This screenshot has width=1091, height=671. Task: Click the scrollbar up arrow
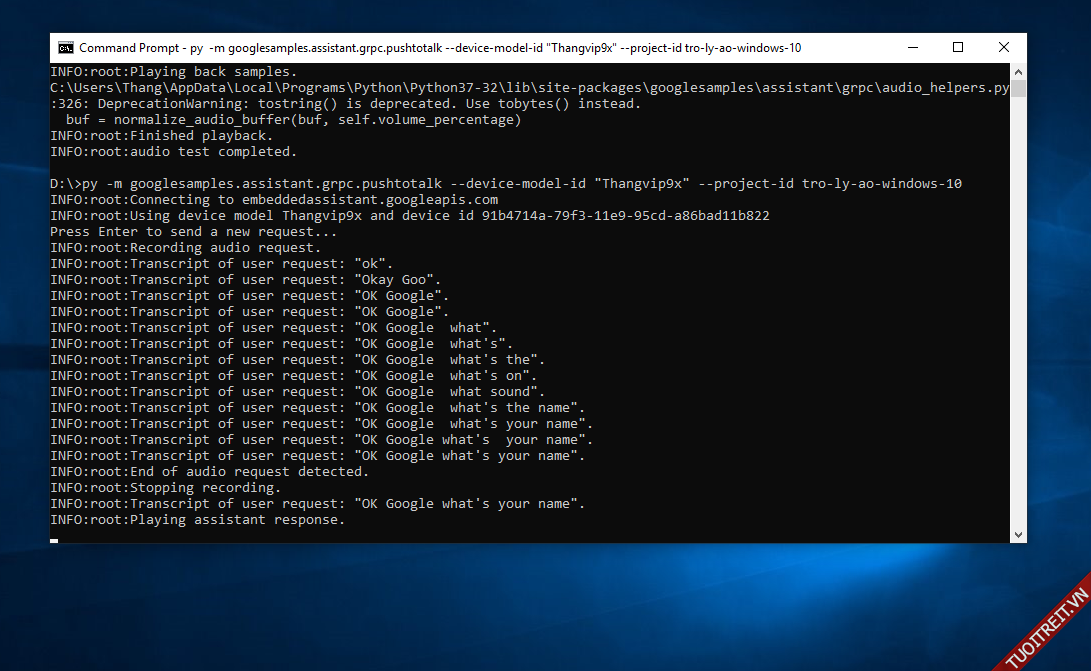click(1018, 71)
